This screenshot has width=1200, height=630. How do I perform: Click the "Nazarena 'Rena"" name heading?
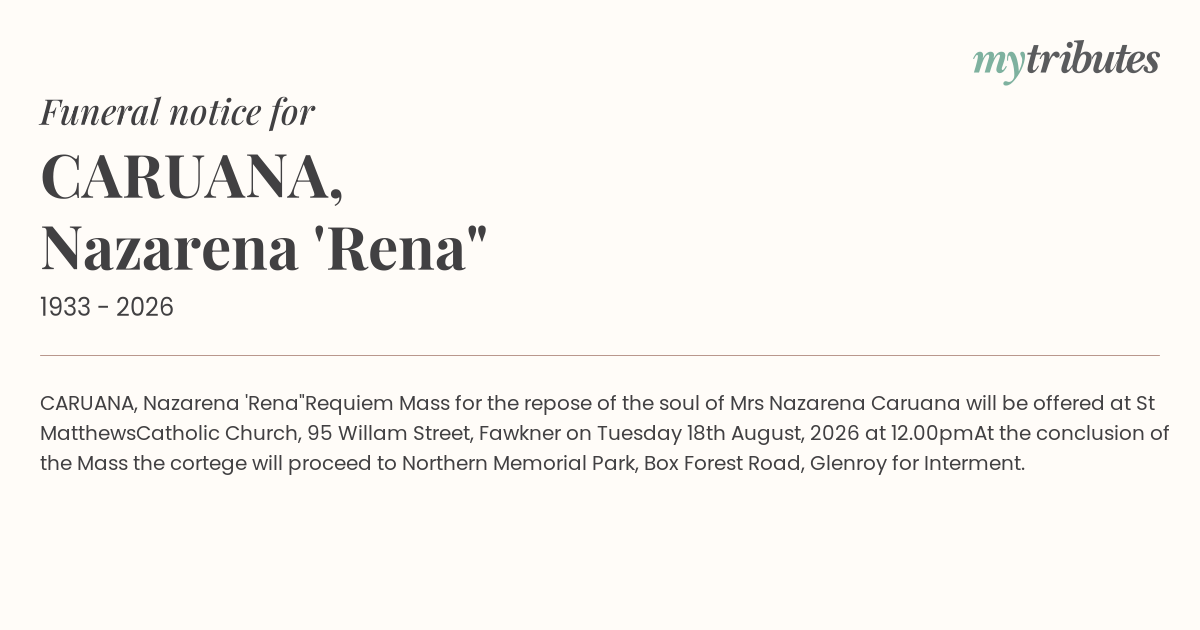[264, 248]
